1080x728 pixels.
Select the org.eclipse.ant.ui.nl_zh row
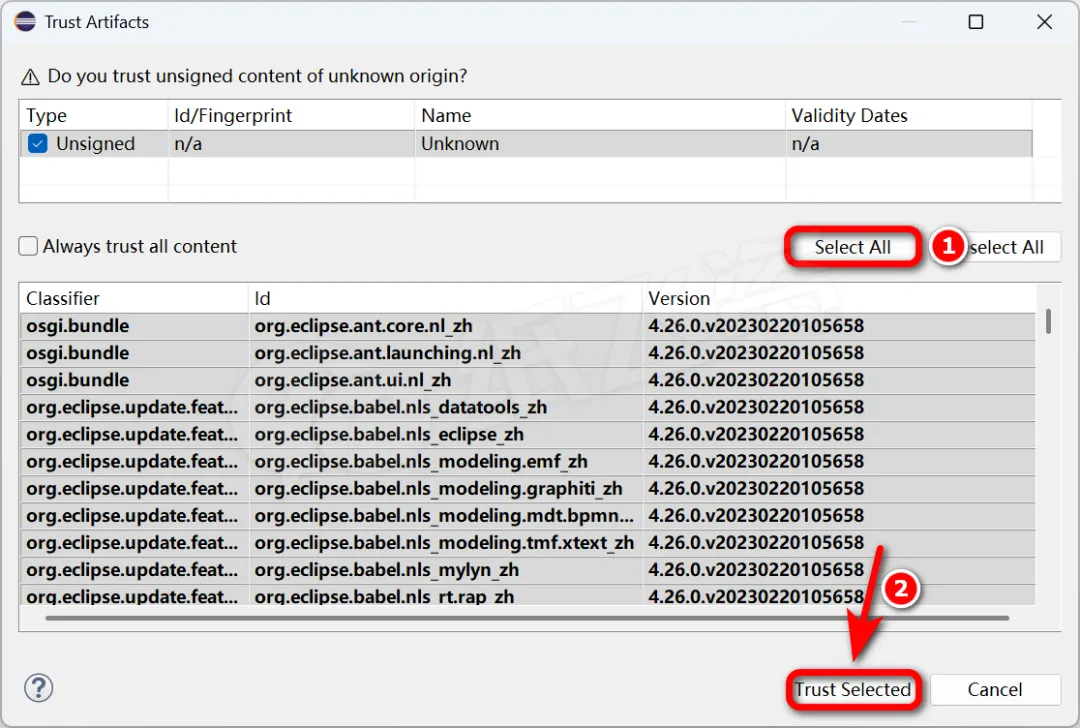tap(528, 380)
